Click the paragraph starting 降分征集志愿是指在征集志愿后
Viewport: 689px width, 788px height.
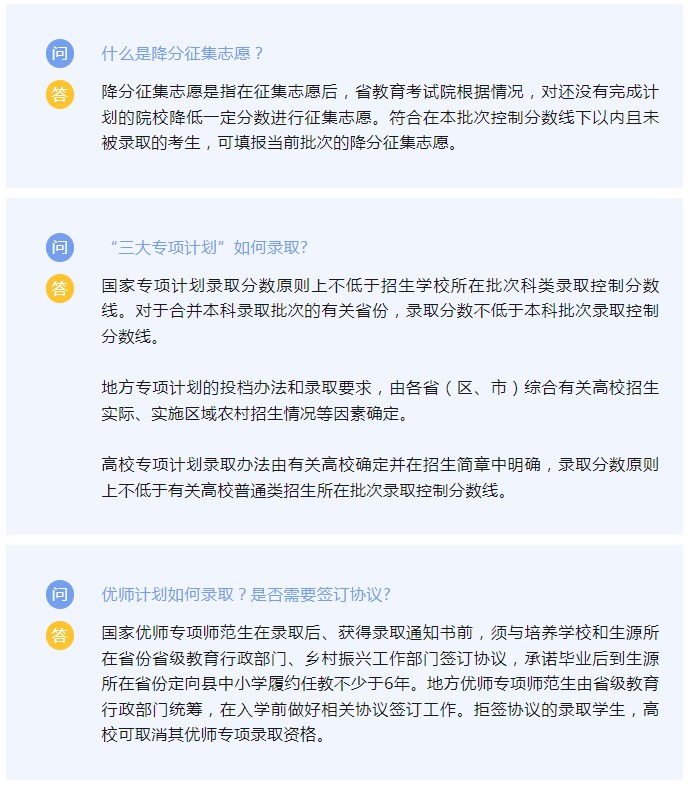[380, 118]
